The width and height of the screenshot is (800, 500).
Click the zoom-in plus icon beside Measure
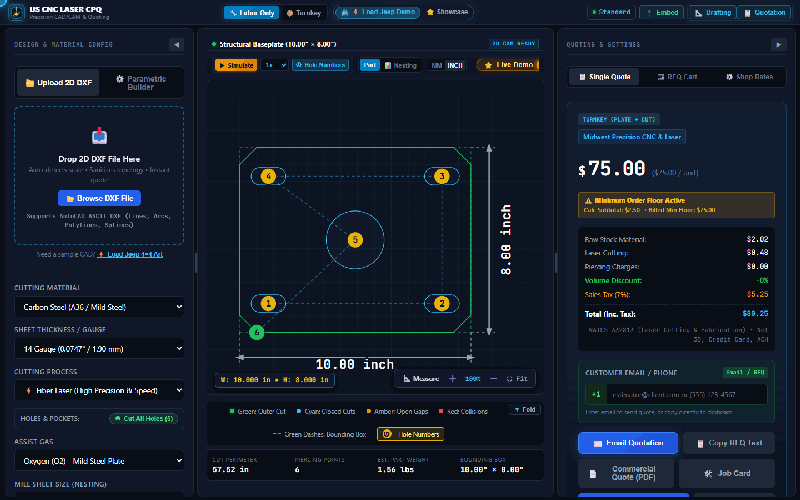pos(452,379)
